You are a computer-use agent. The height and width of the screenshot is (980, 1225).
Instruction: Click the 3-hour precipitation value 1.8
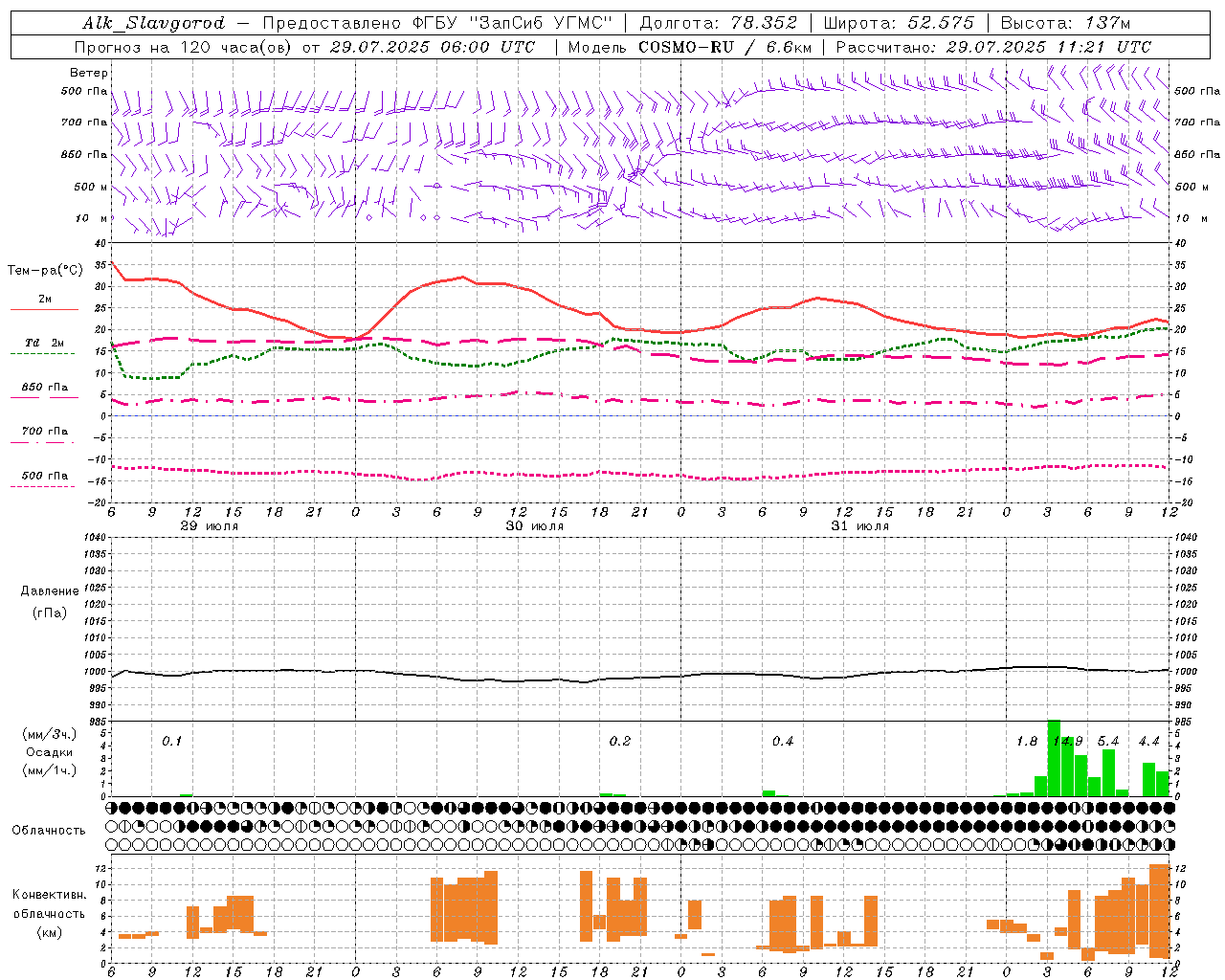click(1027, 741)
